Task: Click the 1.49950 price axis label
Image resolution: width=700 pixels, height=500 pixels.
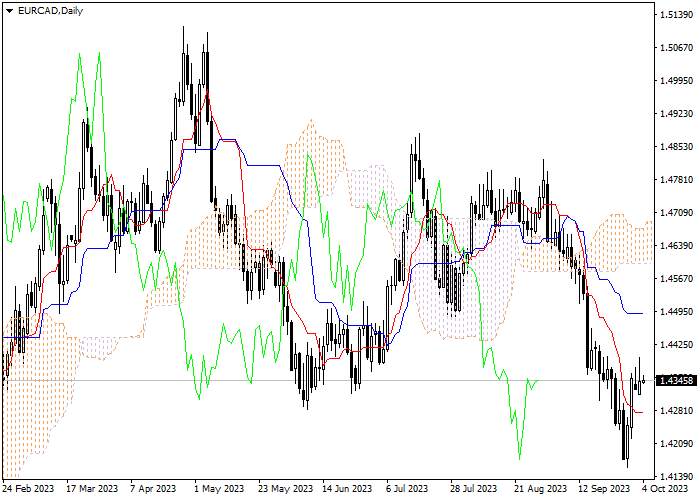Action: click(x=677, y=81)
